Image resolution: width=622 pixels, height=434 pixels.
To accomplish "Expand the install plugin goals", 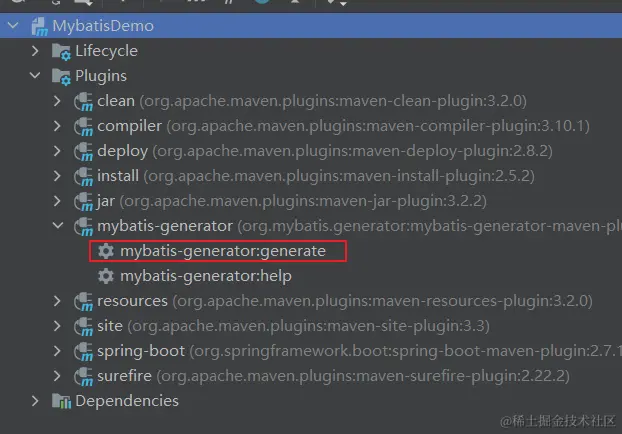I will point(57,176).
